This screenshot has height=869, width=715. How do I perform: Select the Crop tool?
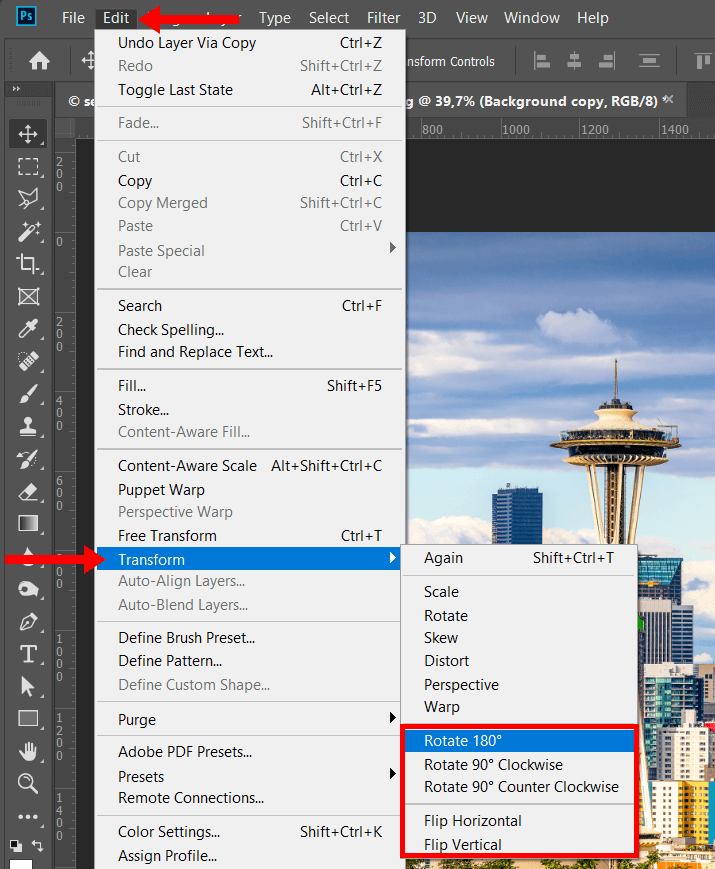[28, 264]
